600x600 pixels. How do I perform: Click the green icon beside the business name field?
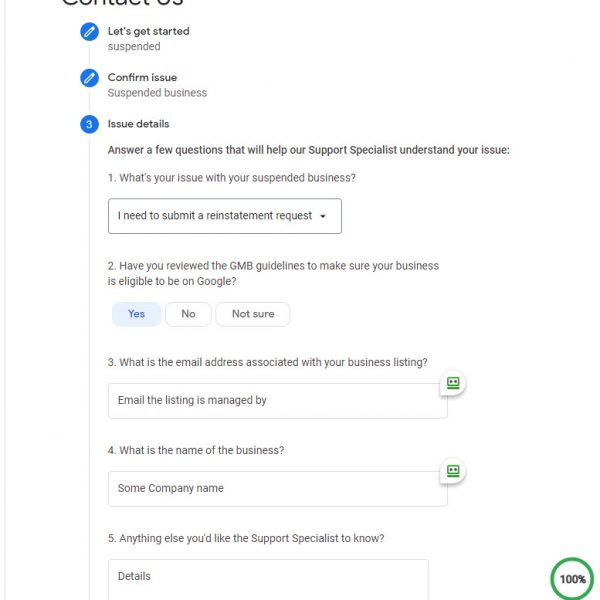[453, 471]
